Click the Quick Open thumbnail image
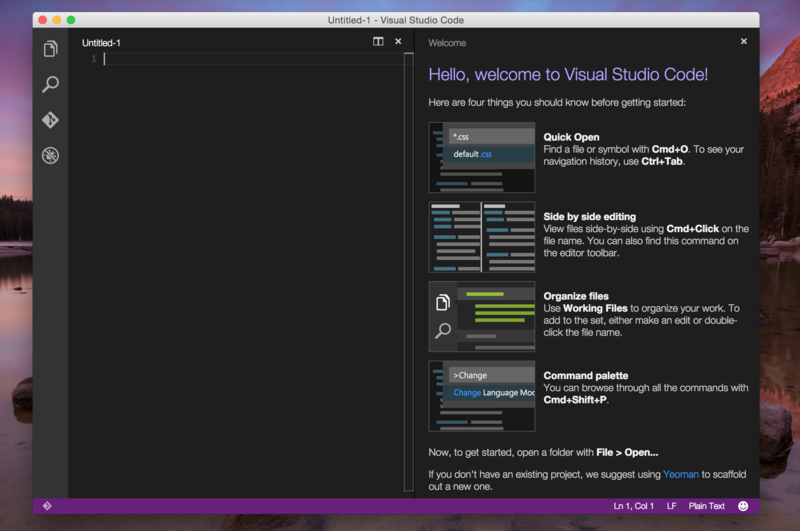 click(x=482, y=157)
